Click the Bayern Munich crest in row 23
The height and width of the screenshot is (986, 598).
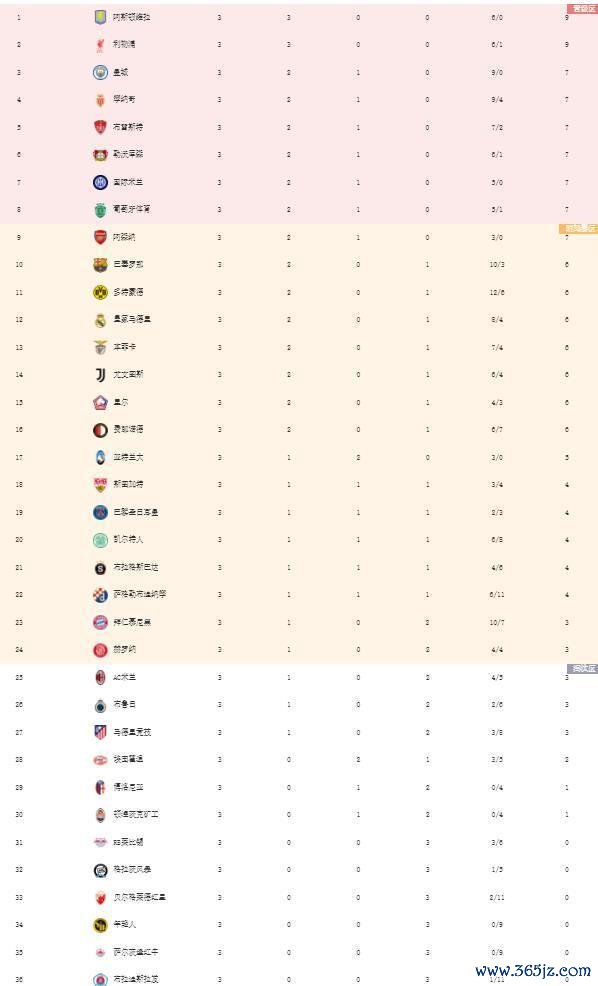coord(100,623)
